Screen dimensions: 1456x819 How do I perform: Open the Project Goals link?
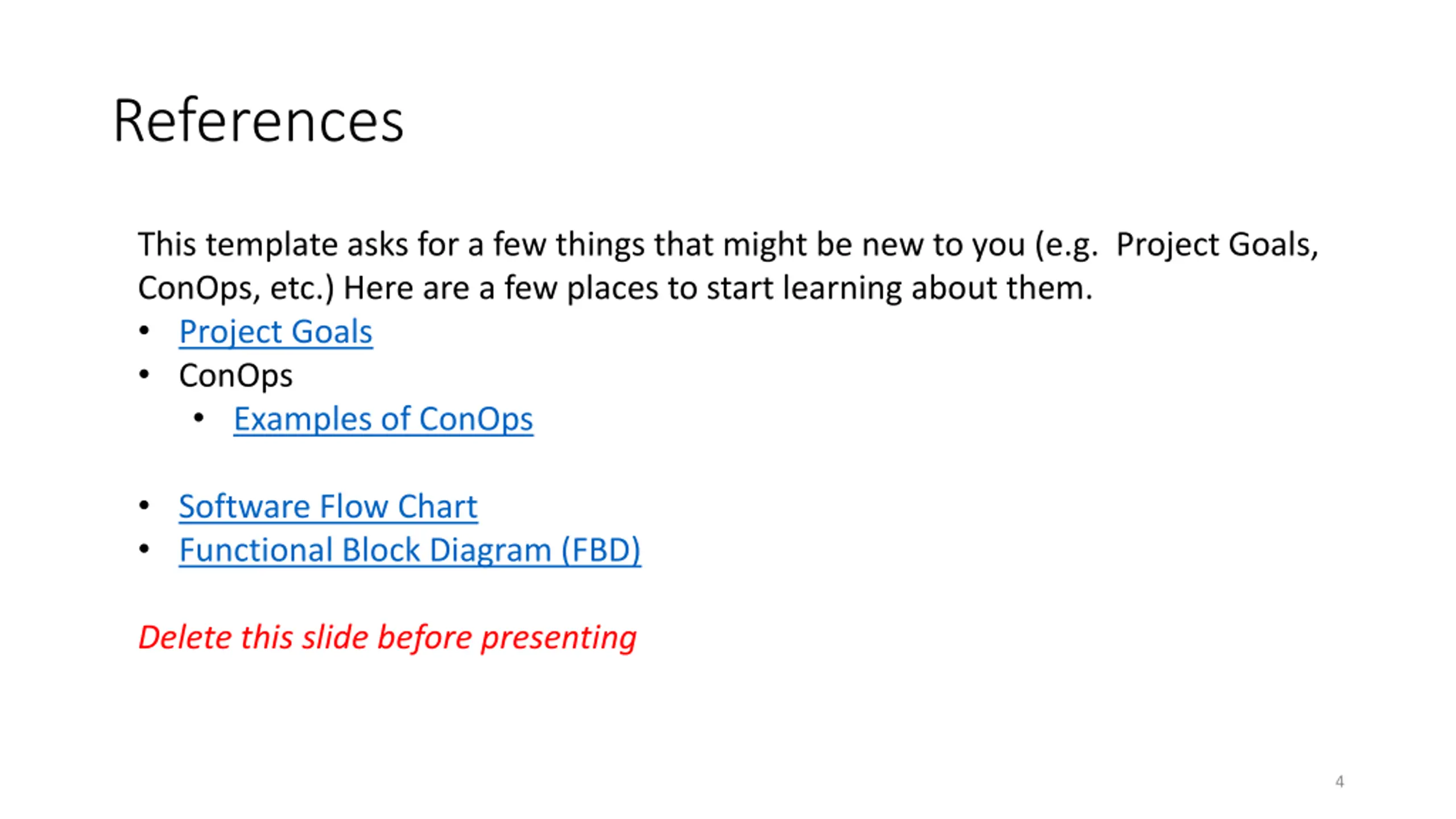pos(276,332)
